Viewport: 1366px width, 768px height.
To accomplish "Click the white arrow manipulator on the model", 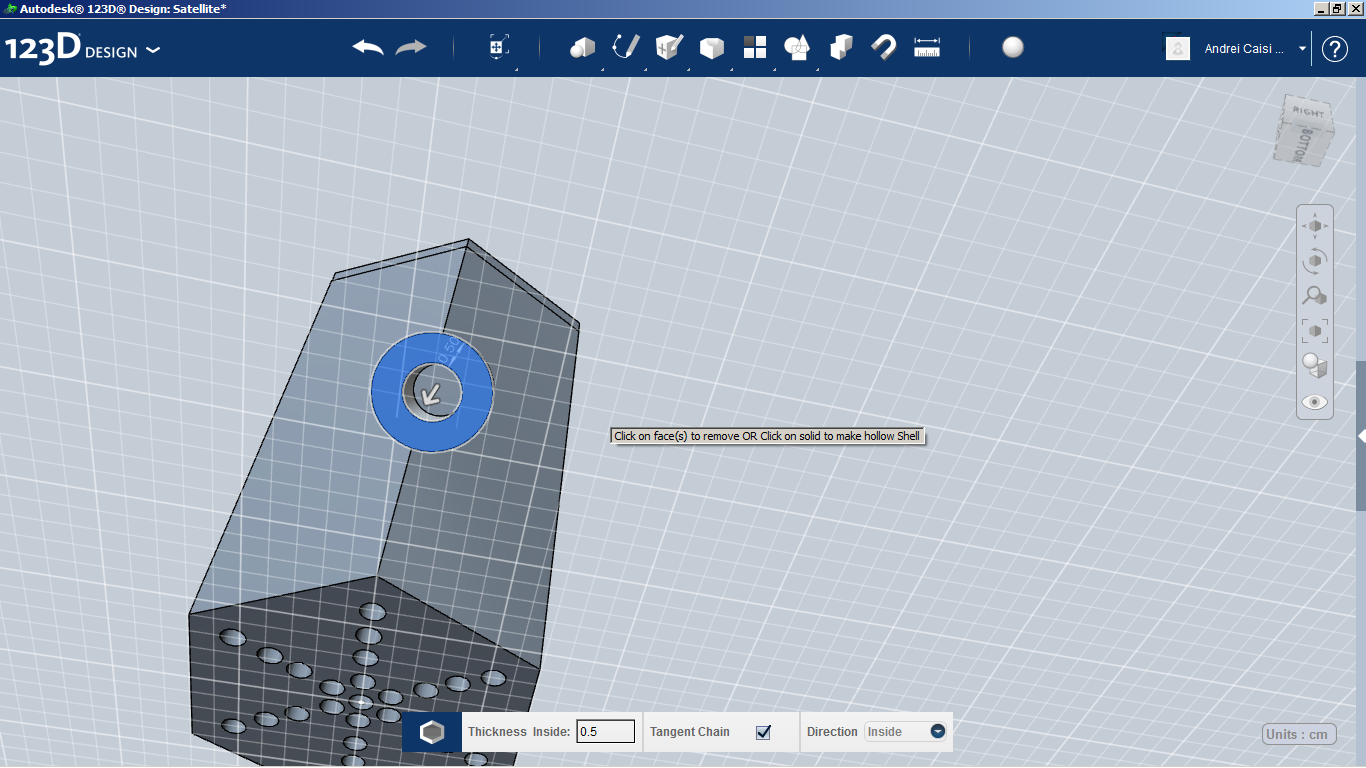I will coord(431,395).
